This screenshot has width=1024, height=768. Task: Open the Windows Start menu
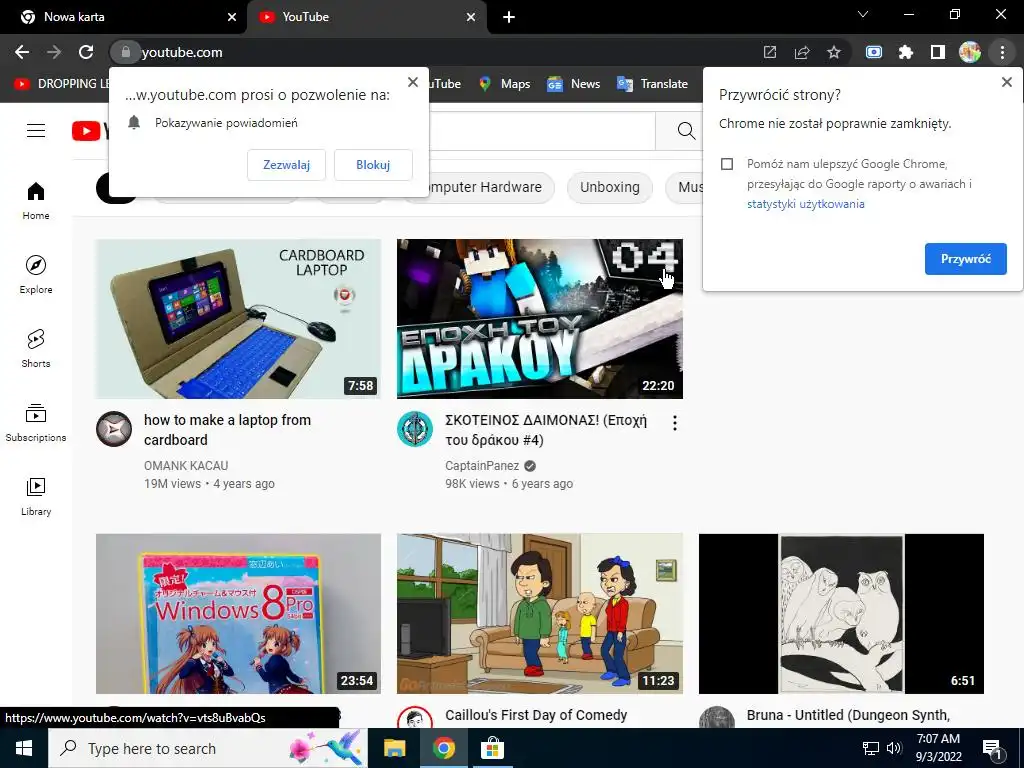coord(24,748)
